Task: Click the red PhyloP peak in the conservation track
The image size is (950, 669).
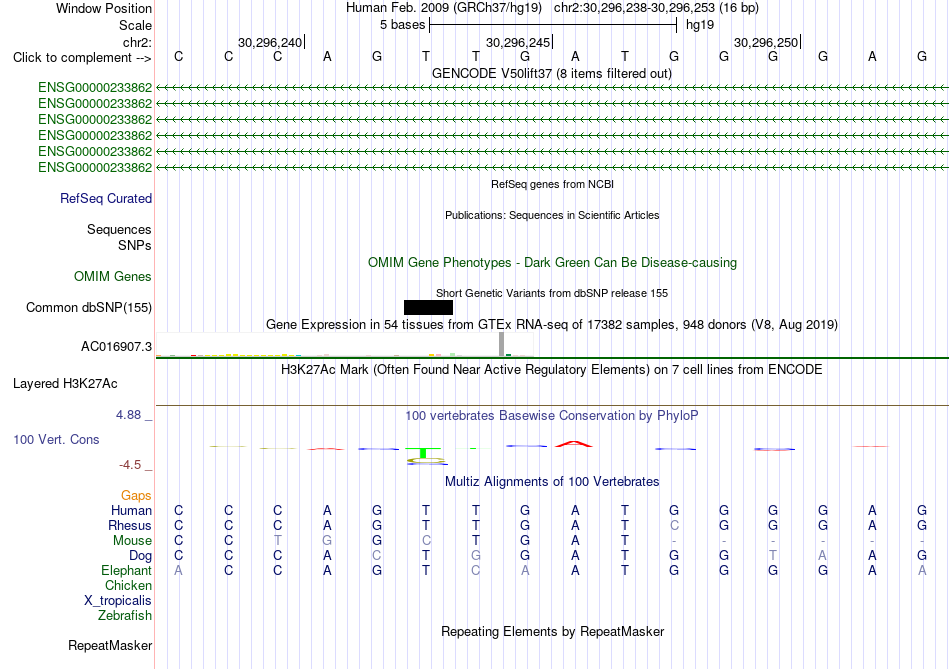Action: [x=574, y=444]
